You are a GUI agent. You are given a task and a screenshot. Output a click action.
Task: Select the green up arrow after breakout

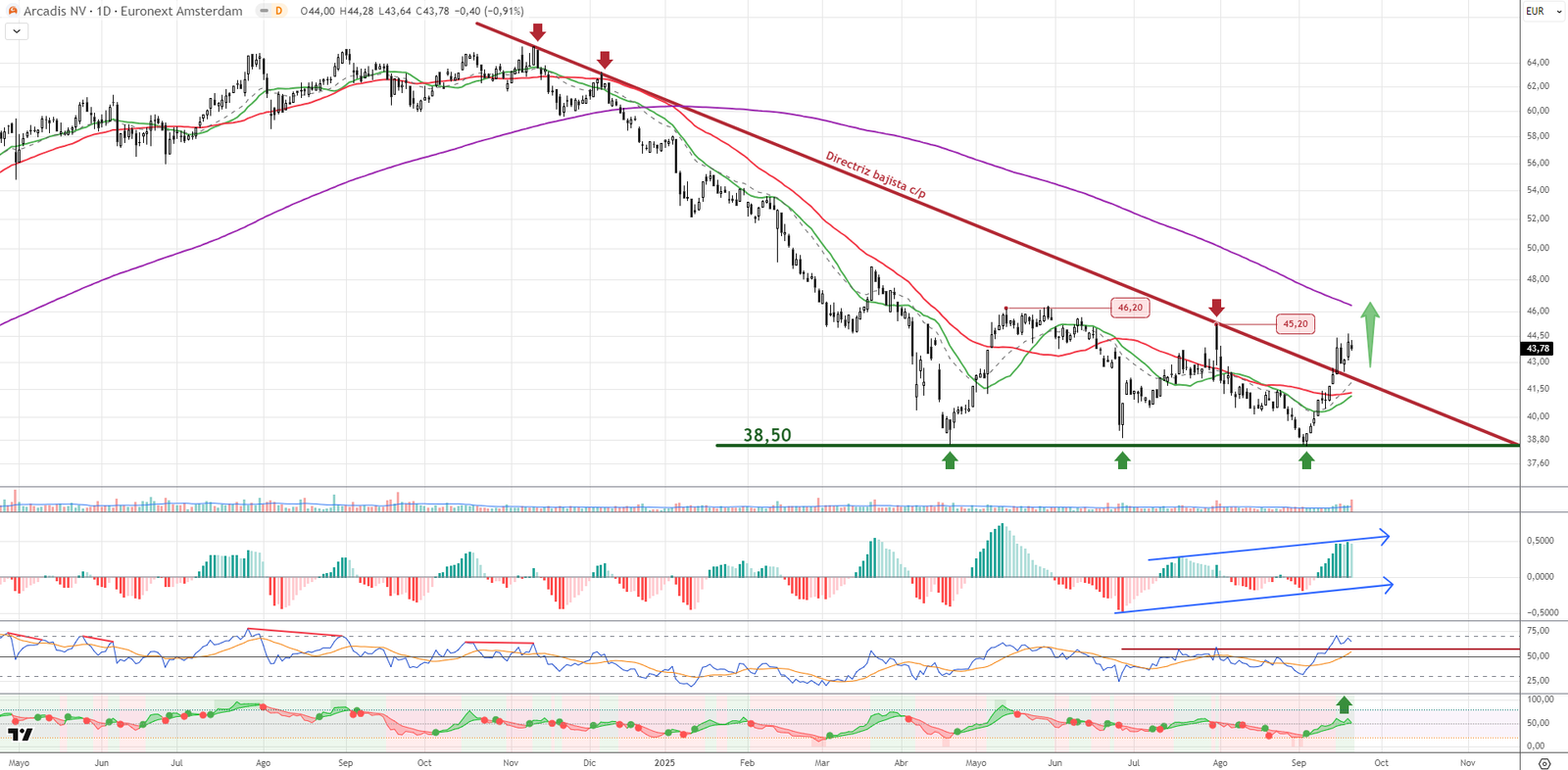[1370, 333]
